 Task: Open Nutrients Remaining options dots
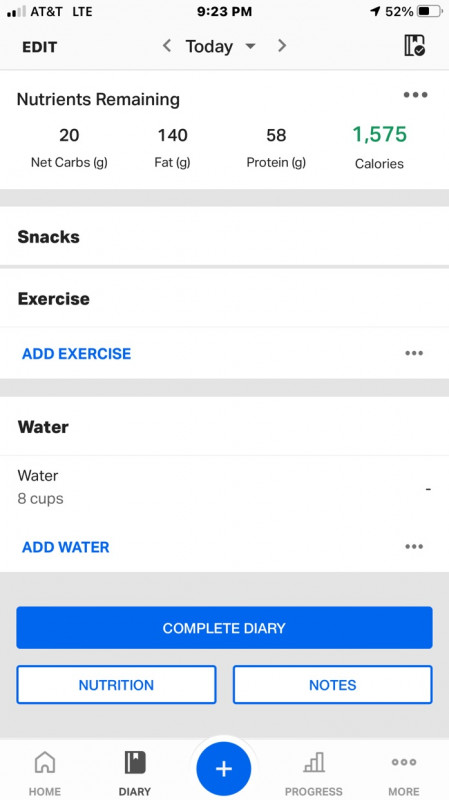pos(415,95)
